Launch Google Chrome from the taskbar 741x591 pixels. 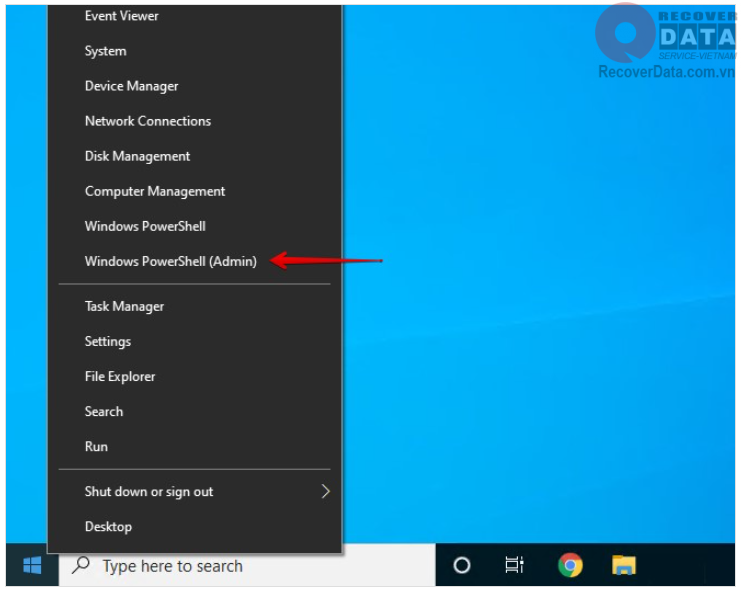coord(570,565)
